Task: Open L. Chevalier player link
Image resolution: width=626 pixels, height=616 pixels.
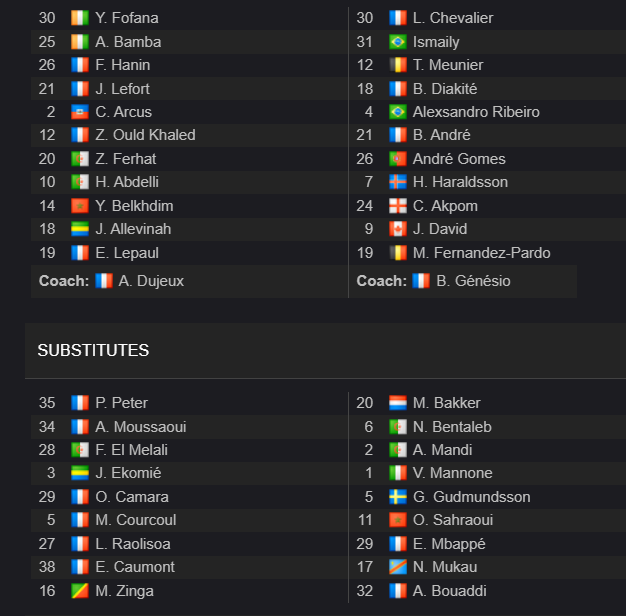Action: 453,18
